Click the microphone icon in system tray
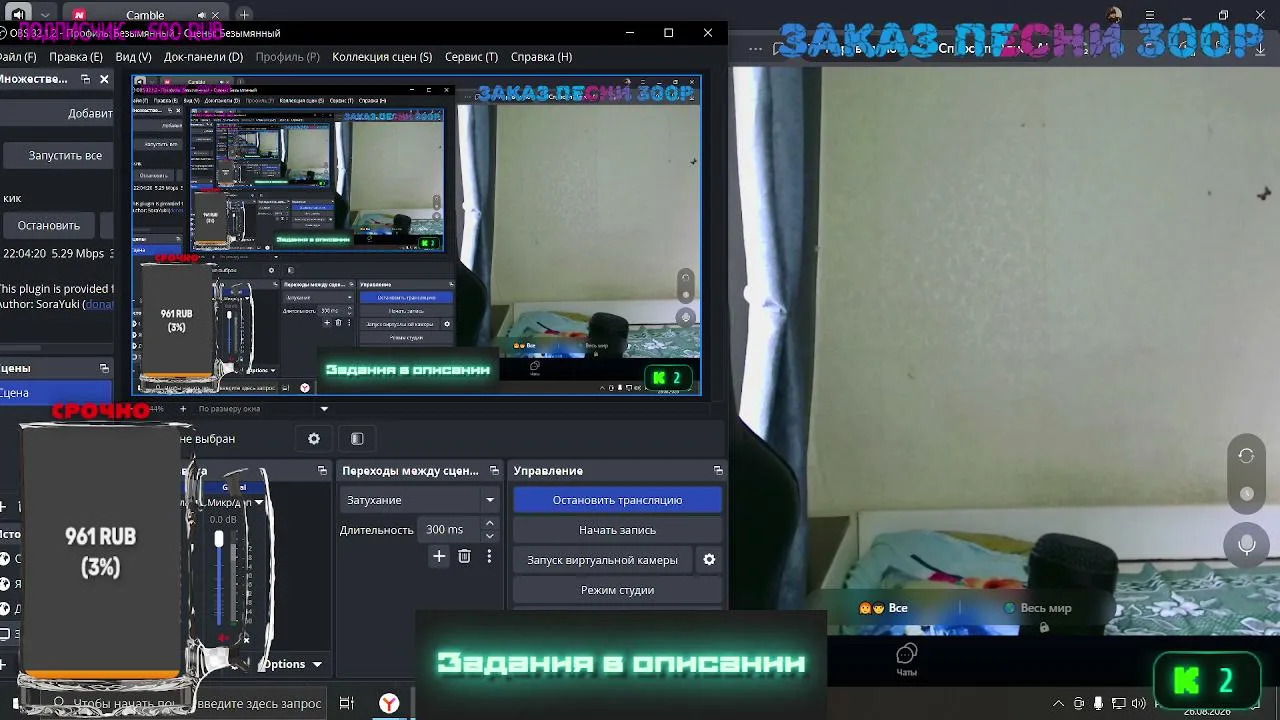Image resolution: width=1280 pixels, height=720 pixels. pos(1098,704)
